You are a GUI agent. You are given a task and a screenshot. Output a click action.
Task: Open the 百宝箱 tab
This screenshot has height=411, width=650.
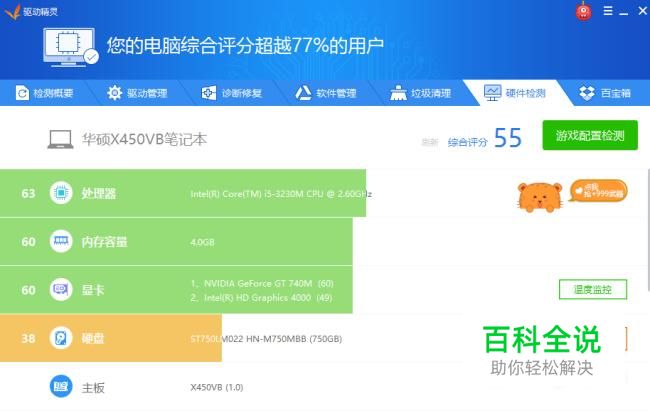[x=605, y=93]
